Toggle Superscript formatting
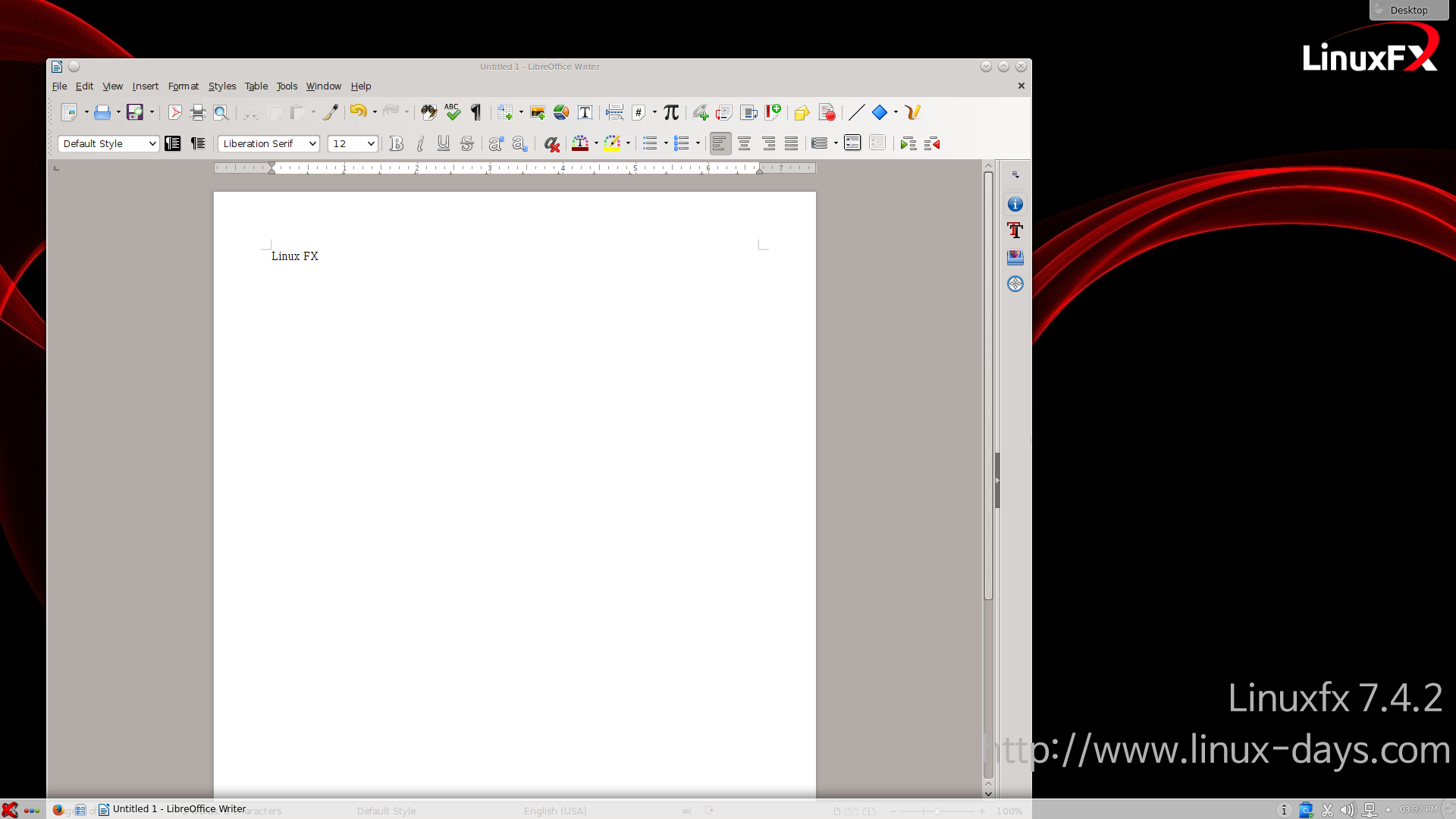This screenshot has width=1456, height=819. (496, 143)
